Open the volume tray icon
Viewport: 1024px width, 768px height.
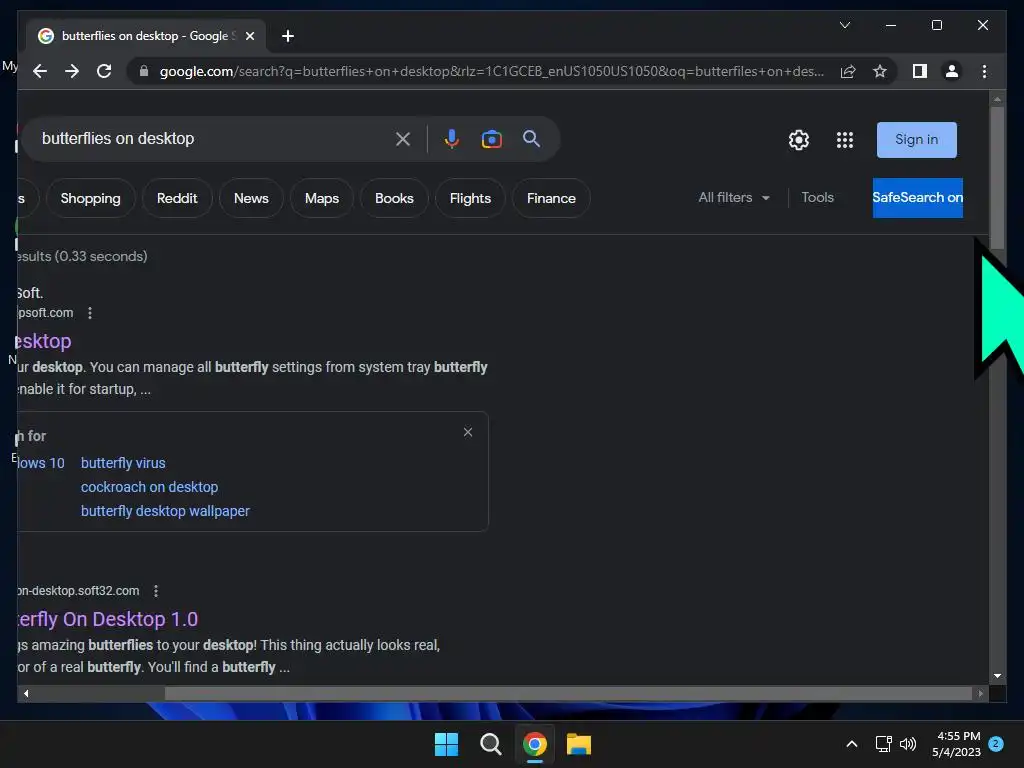pyautogui.click(x=908, y=744)
